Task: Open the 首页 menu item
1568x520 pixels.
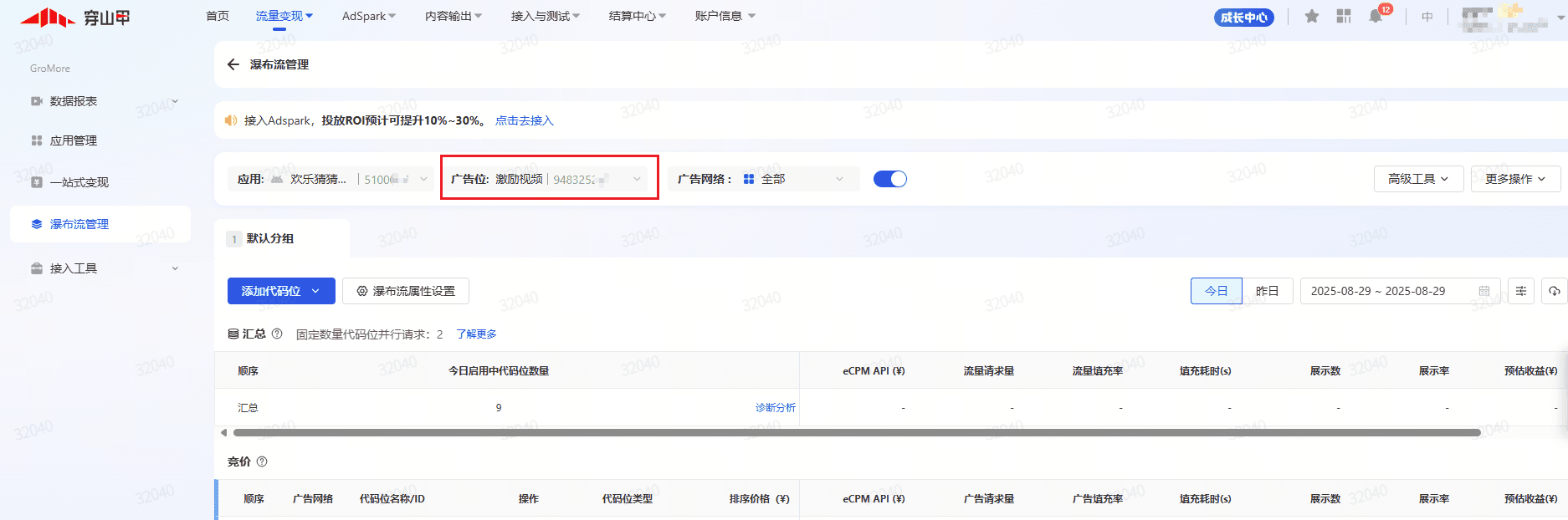Action: (x=218, y=16)
